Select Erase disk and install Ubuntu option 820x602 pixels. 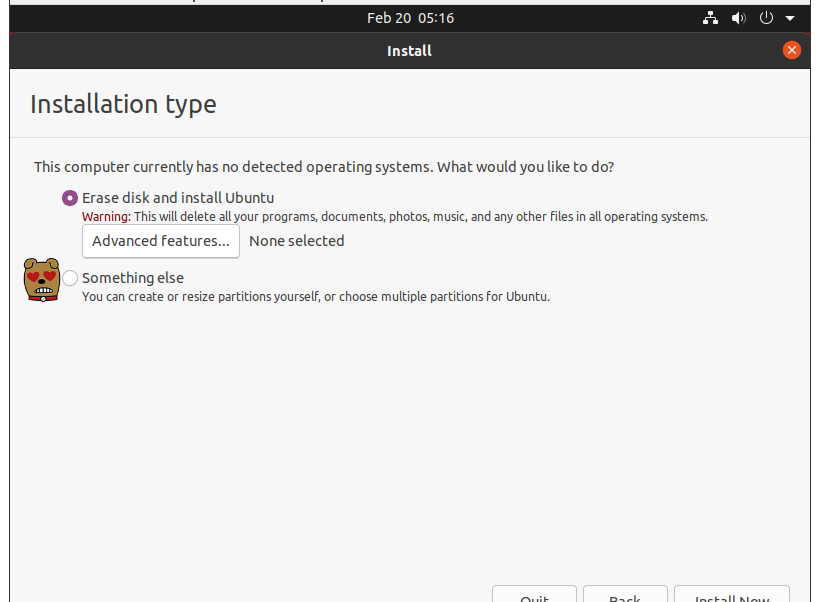(x=70, y=198)
